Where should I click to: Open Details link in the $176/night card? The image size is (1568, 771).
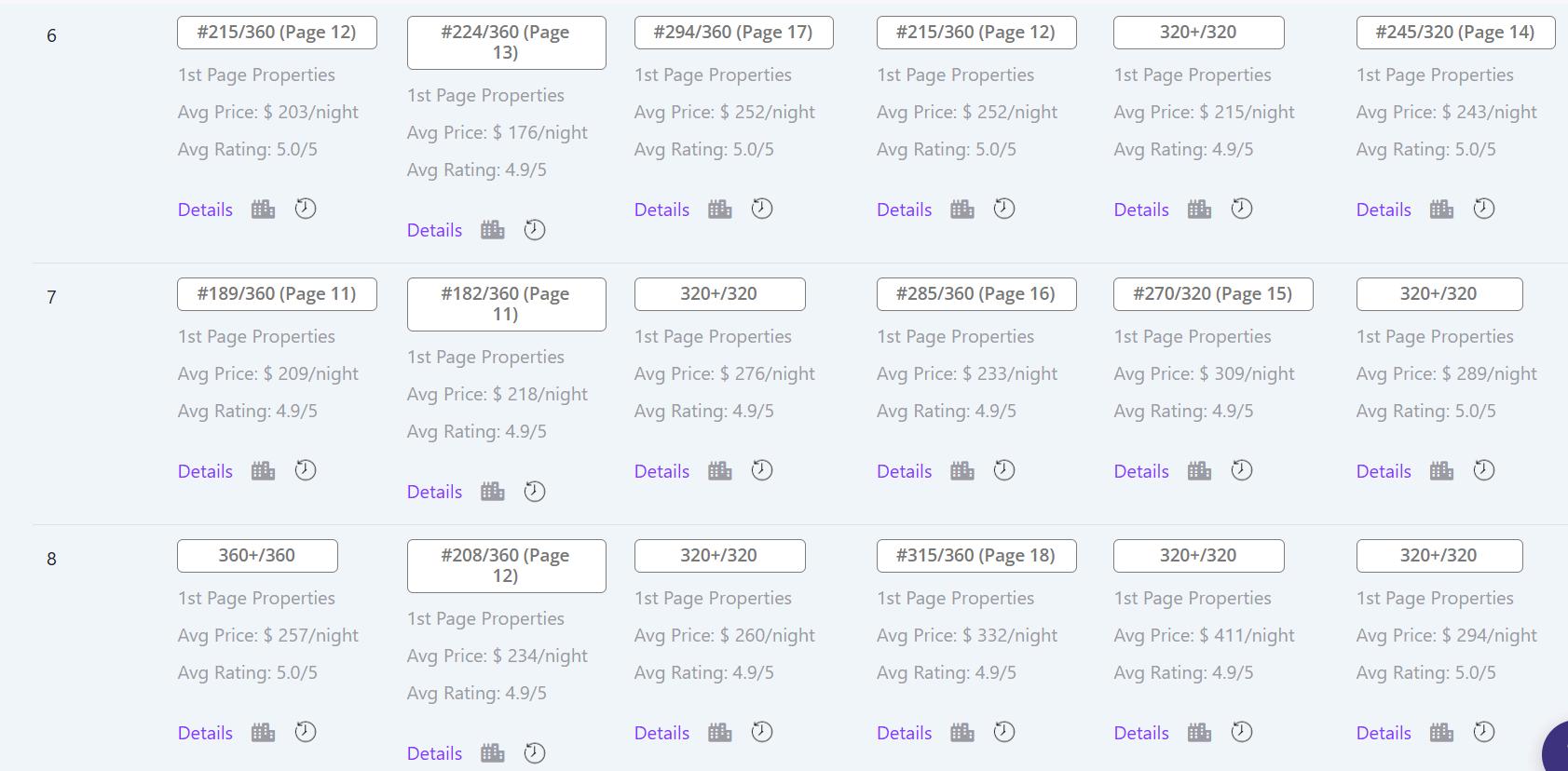pyautogui.click(x=434, y=230)
